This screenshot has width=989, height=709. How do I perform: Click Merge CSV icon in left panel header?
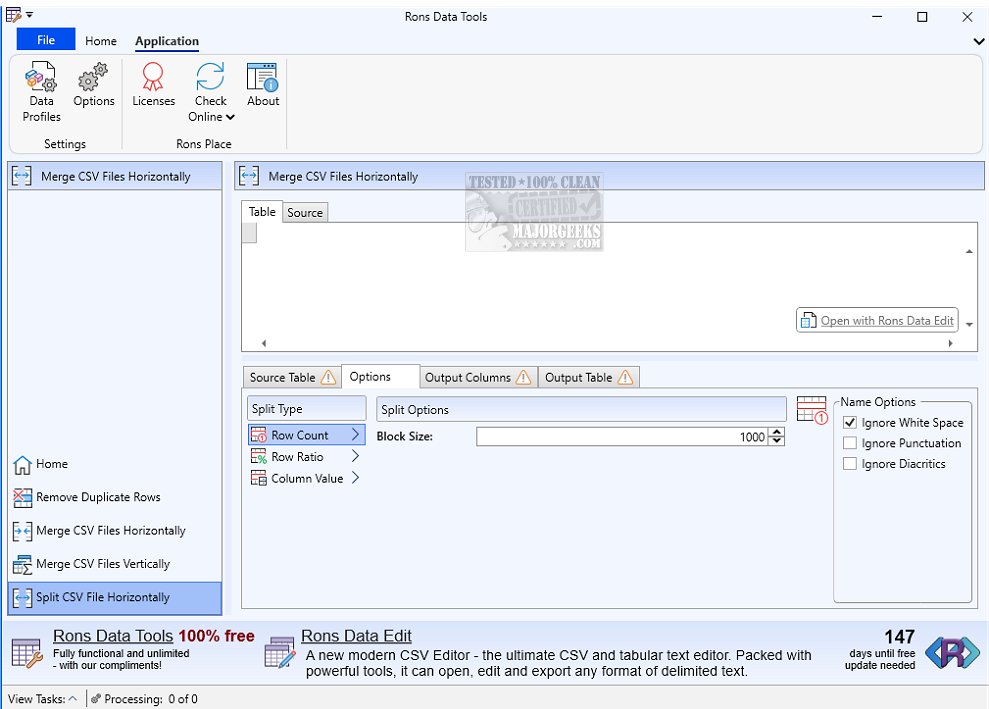pyautogui.click(x=22, y=176)
